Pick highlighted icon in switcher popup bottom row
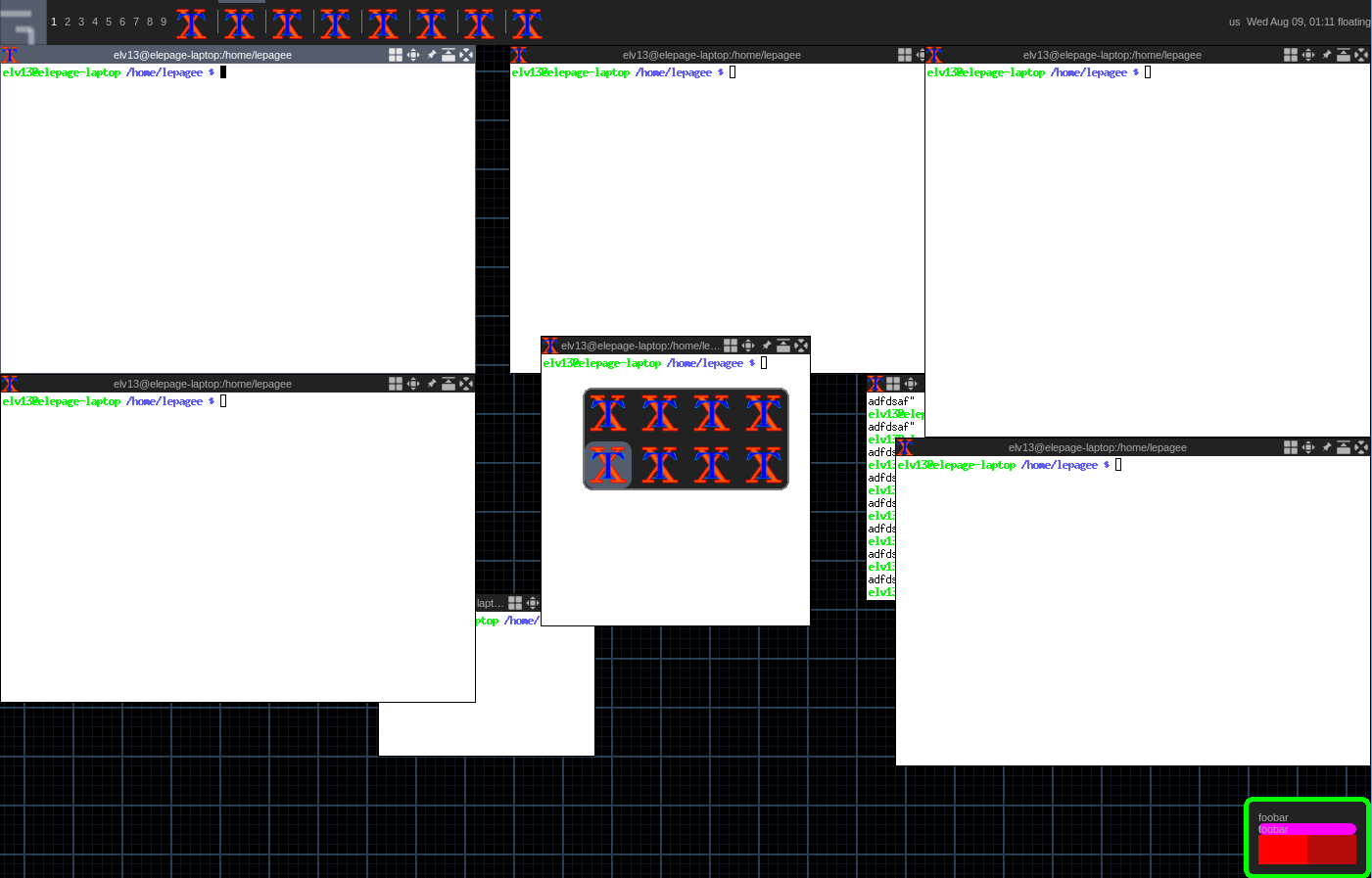The image size is (1372, 878). click(x=608, y=465)
